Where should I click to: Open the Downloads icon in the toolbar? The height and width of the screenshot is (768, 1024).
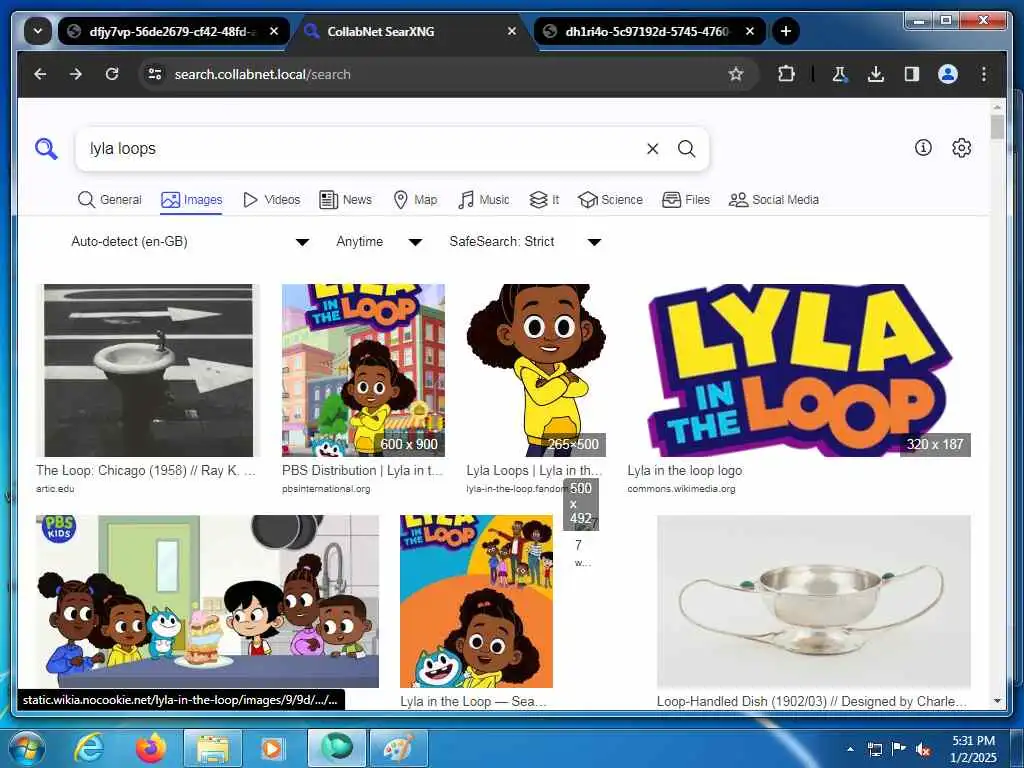point(876,74)
